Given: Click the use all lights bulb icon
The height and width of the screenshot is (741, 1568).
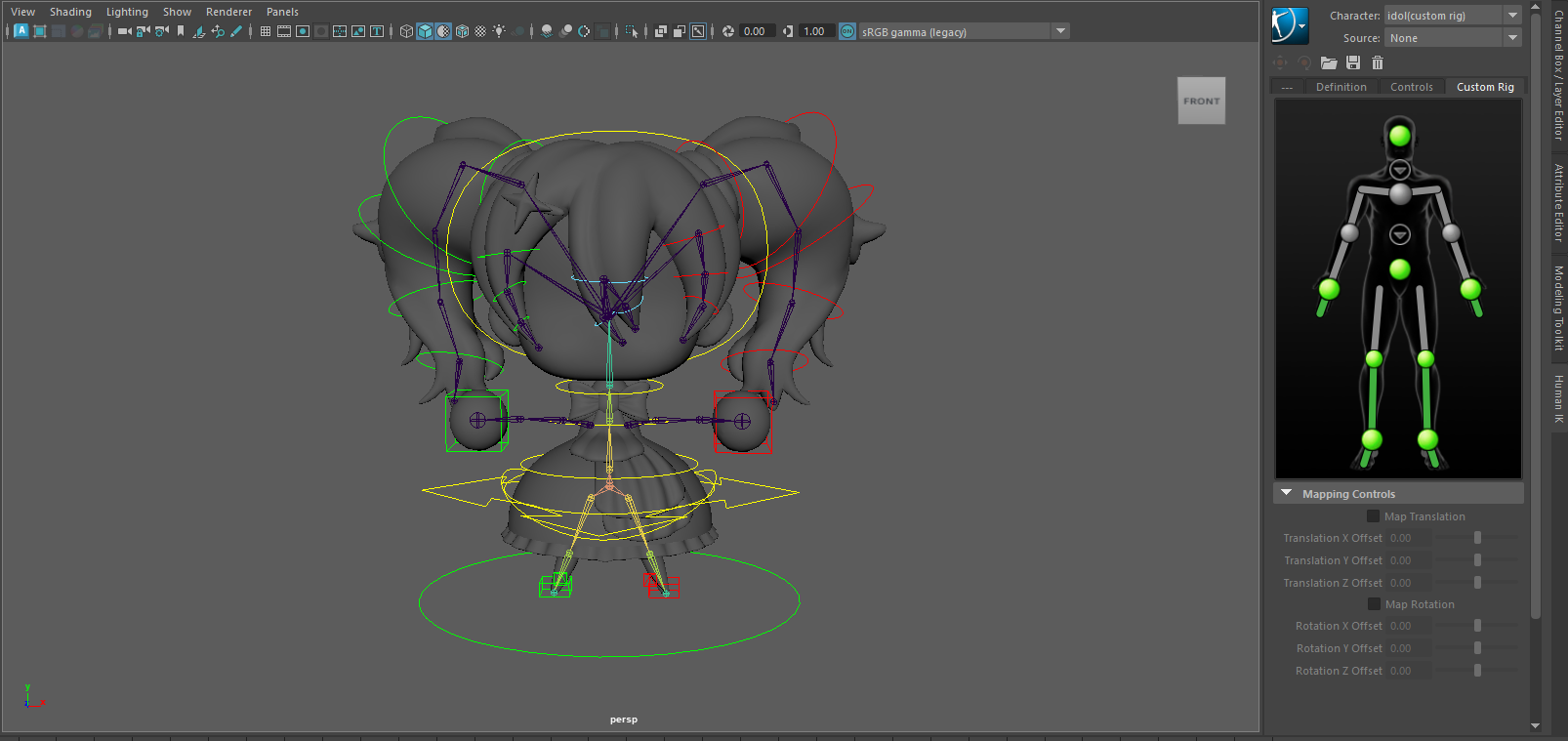Looking at the screenshot, I should (x=499, y=31).
